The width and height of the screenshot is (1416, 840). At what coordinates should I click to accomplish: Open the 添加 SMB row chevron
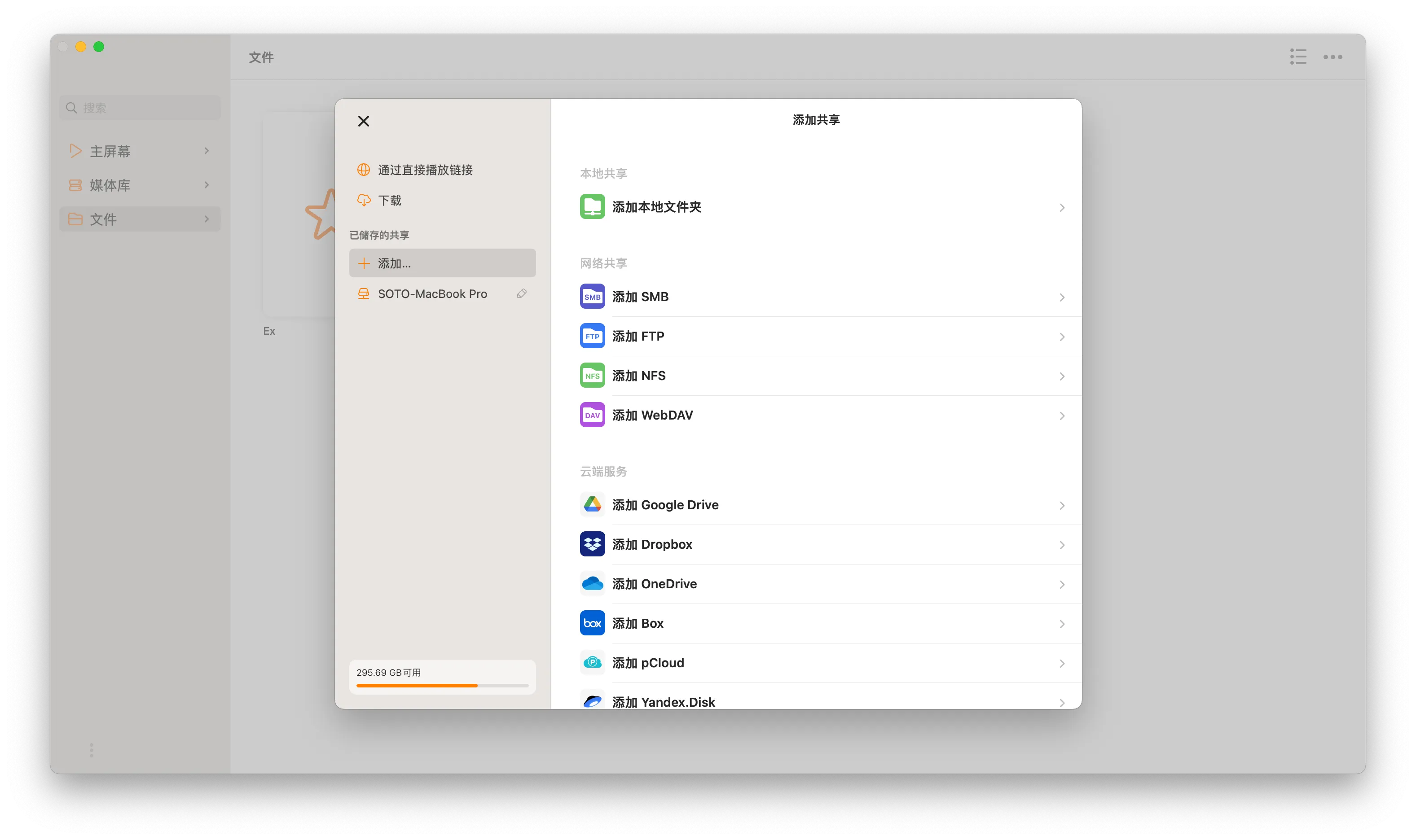pos(1062,297)
